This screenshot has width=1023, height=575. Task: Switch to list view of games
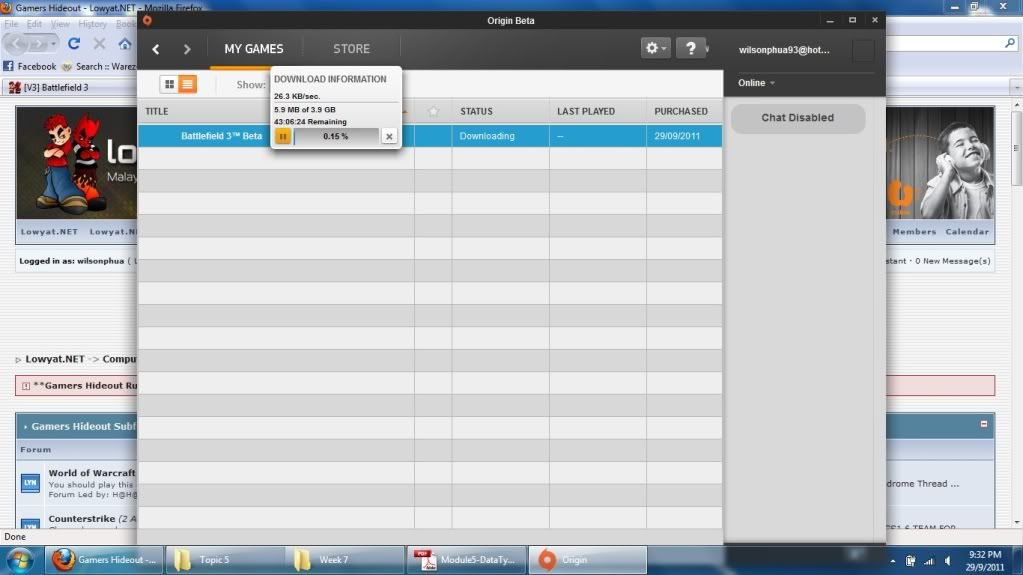pos(187,85)
